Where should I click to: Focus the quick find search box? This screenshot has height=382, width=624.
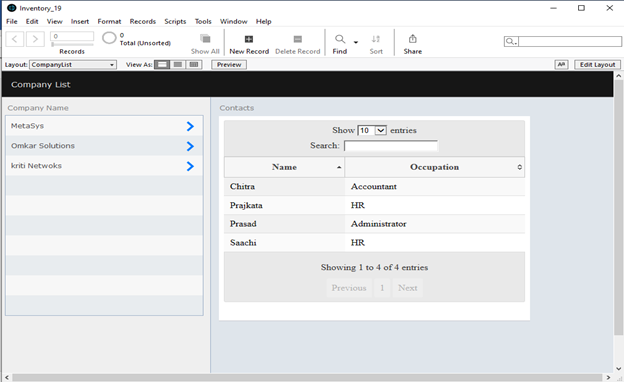click(x=569, y=41)
